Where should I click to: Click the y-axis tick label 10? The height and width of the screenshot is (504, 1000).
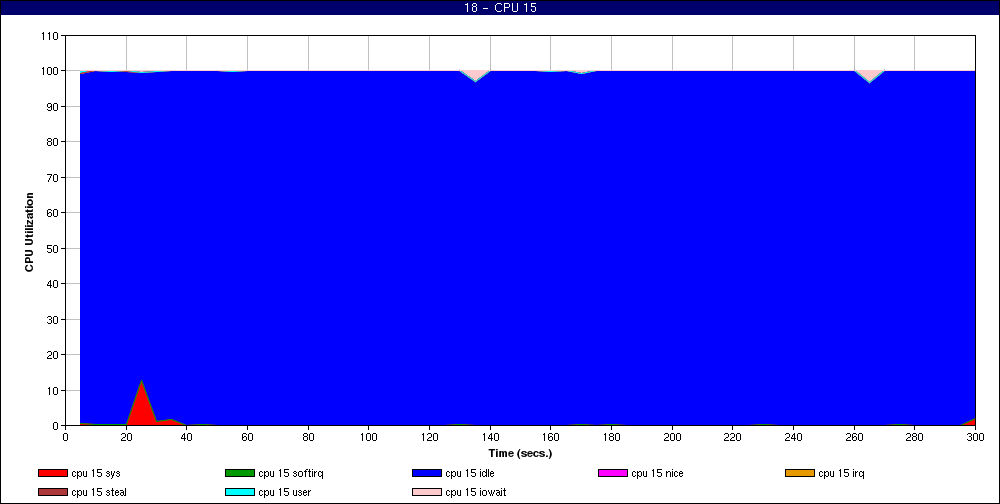(x=52, y=390)
